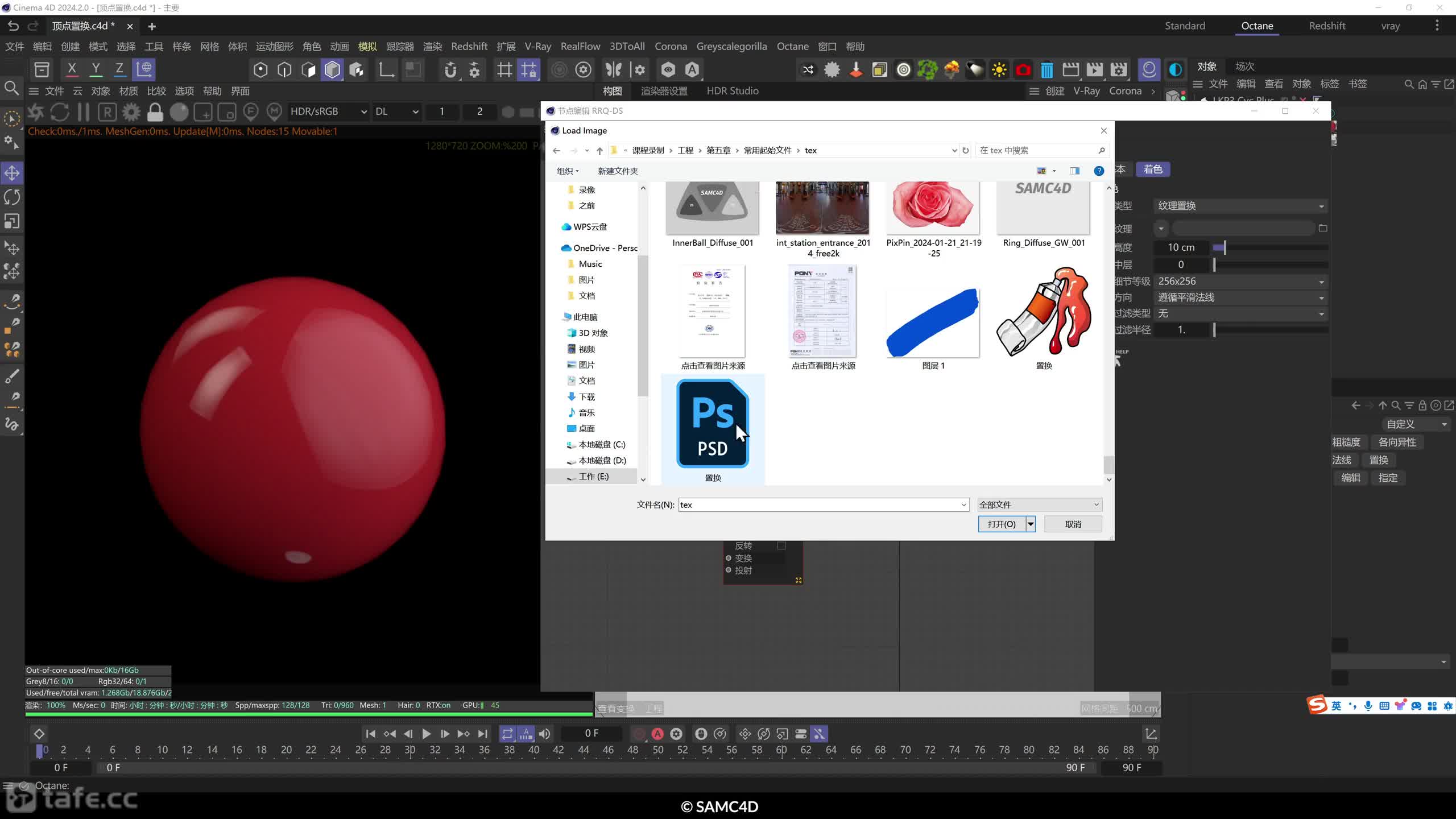Click 第五章 in breadcrumb path
Viewport: 1456px width, 819px height.
[718, 150]
